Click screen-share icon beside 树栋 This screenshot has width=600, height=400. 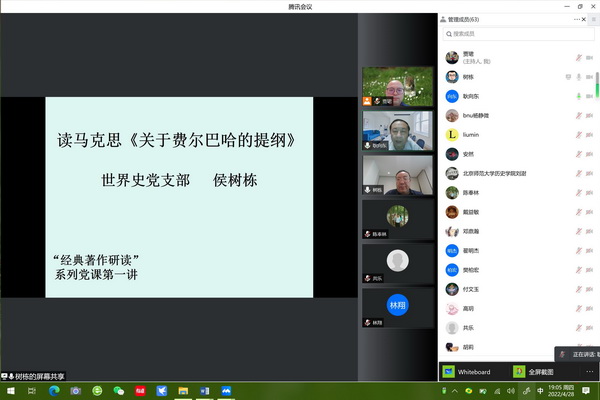pos(568,76)
